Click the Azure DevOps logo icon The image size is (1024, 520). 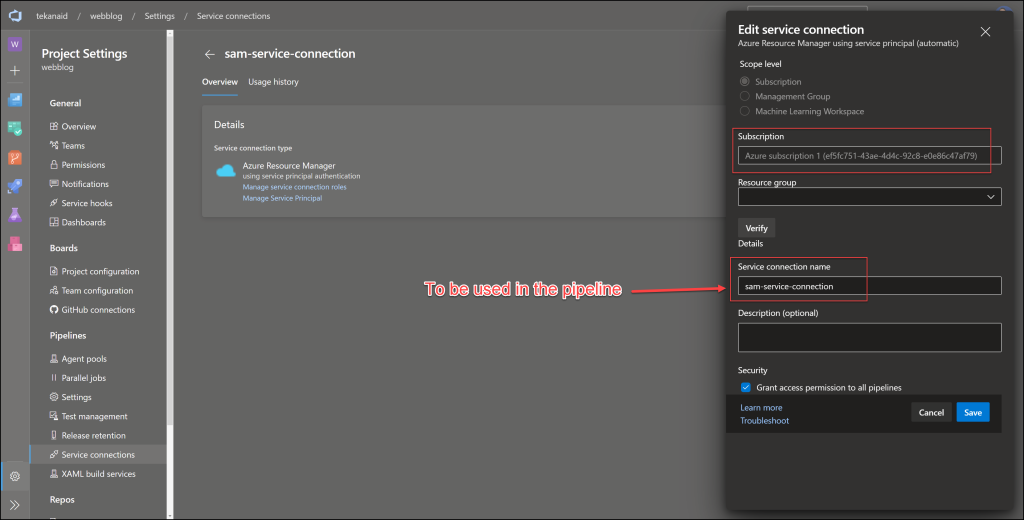click(15, 16)
